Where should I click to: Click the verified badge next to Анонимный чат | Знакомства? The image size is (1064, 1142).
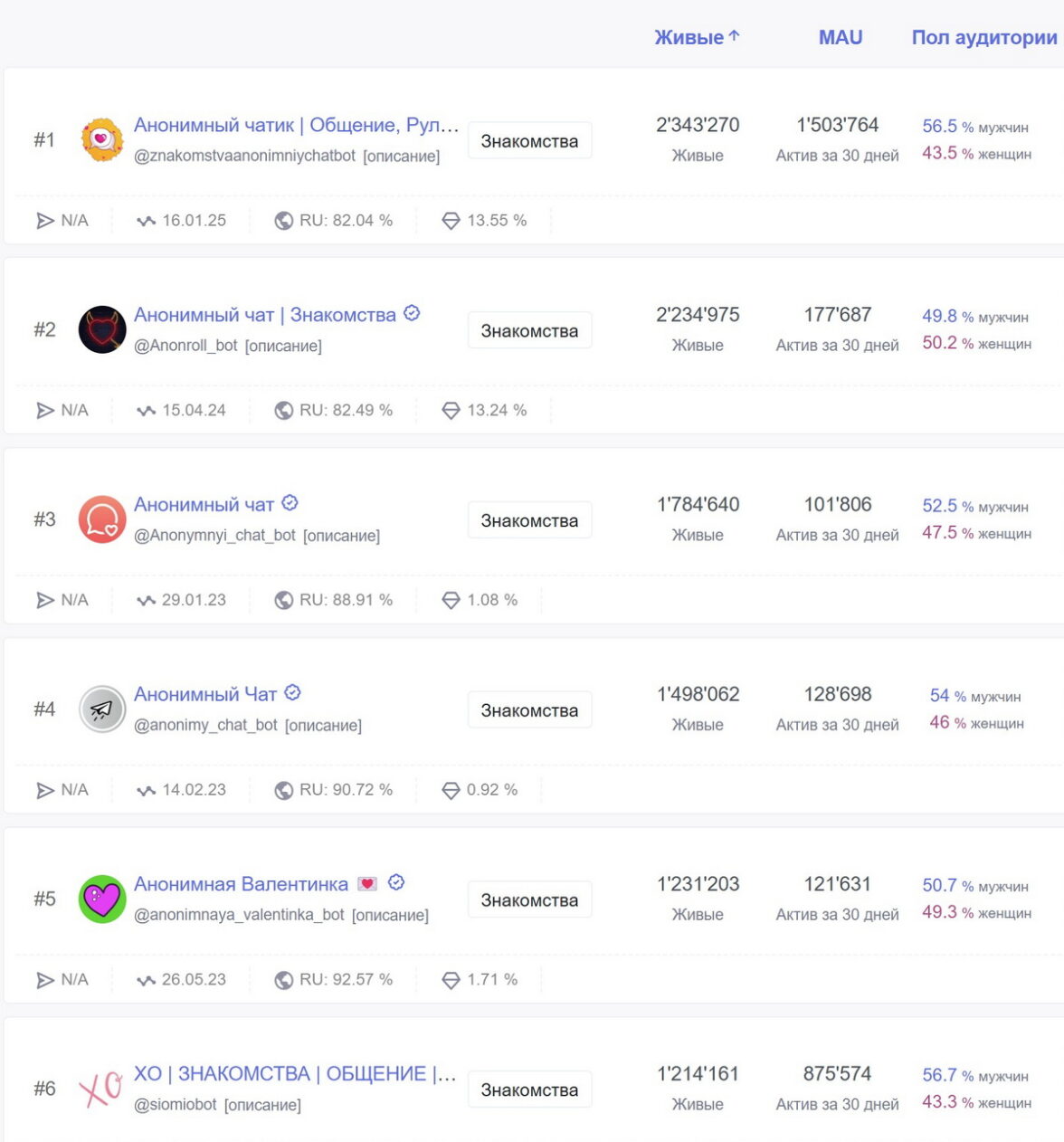point(412,313)
